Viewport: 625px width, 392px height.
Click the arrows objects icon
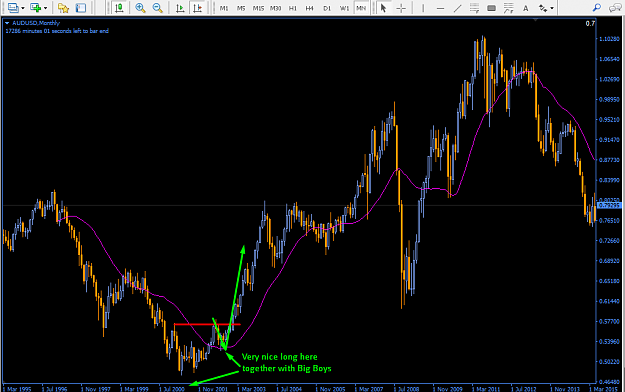click(x=543, y=8)
